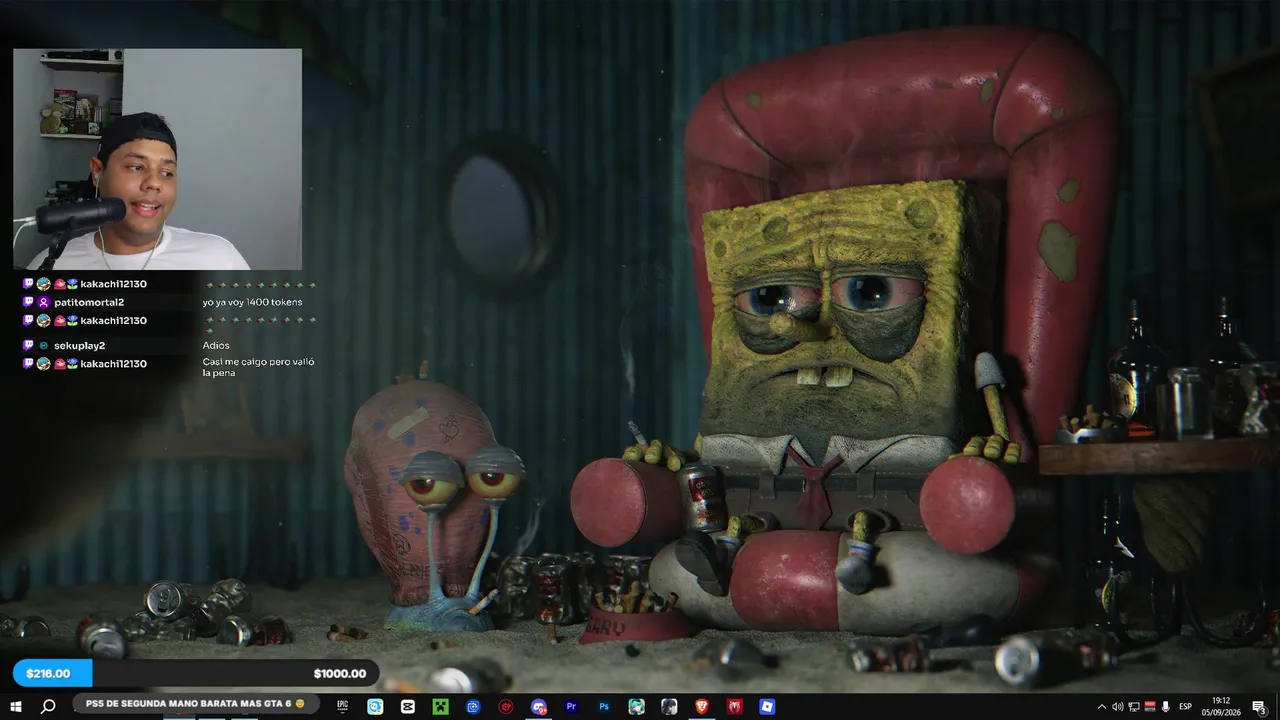
Task: Open the Windows Start menu
Action: point(16,706)
